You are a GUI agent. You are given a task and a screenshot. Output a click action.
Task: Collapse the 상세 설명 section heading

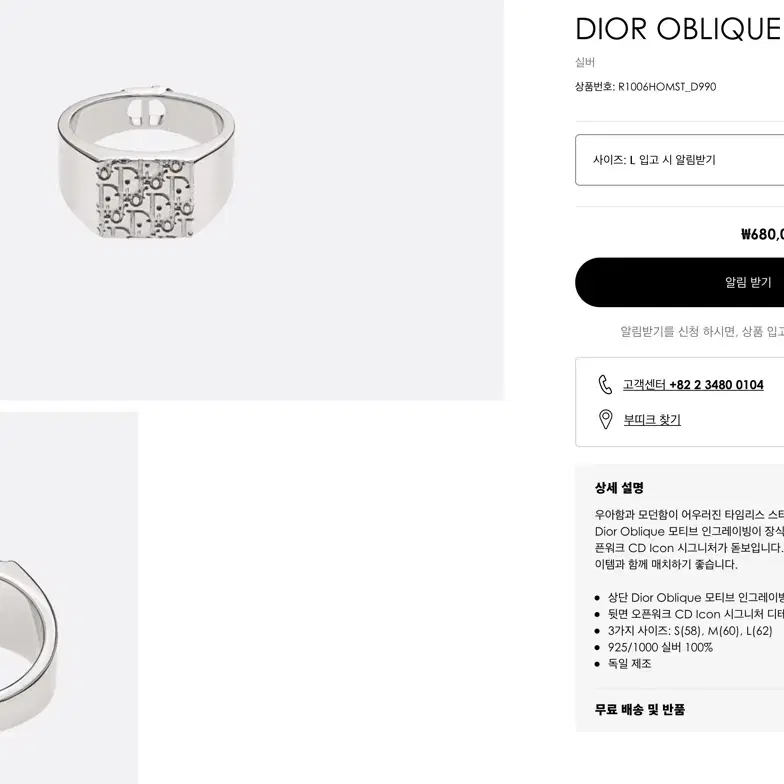coord(619,488)
